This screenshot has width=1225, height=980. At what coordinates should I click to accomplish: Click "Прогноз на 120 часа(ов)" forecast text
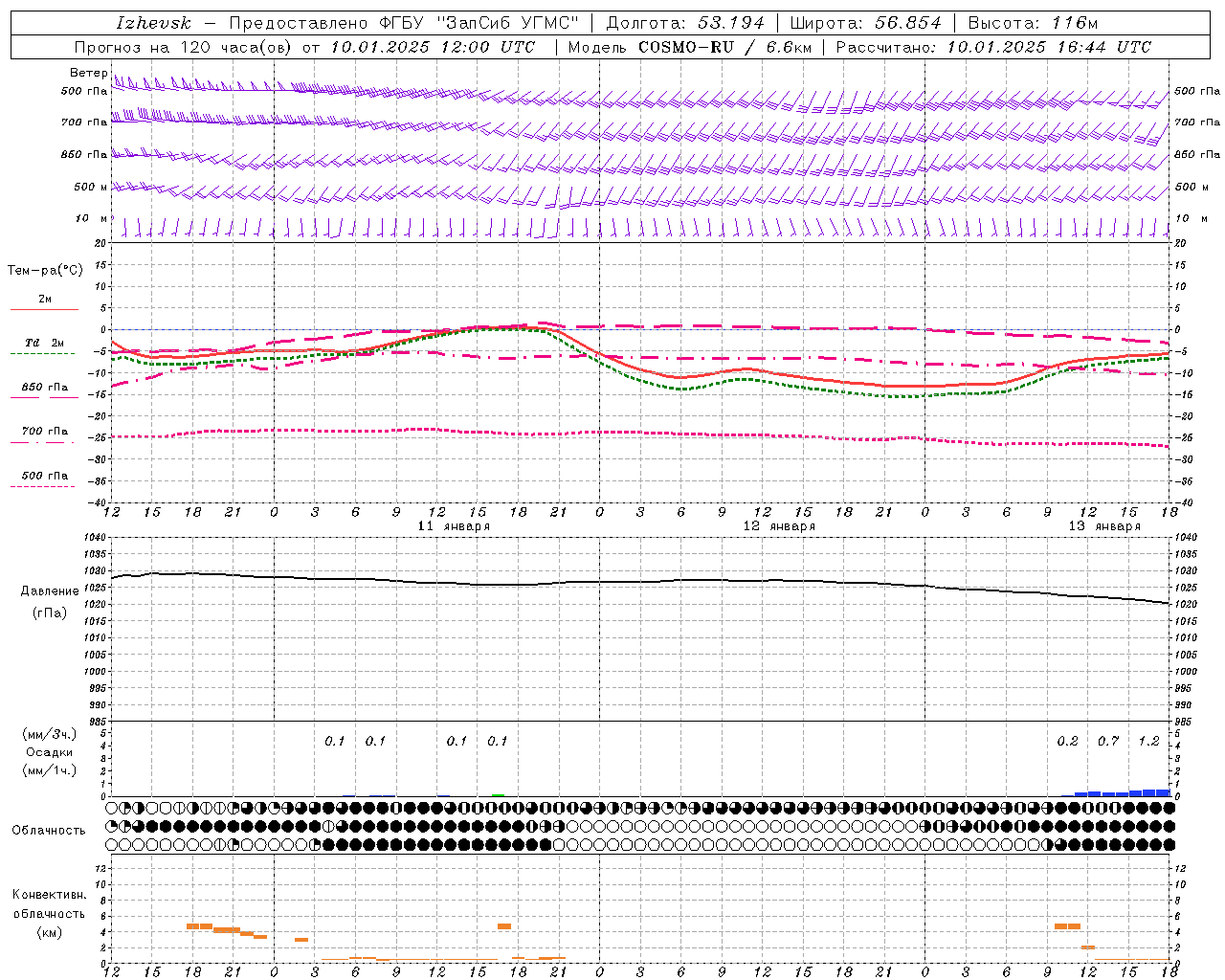pyautogui.click(x=184, y=47)
